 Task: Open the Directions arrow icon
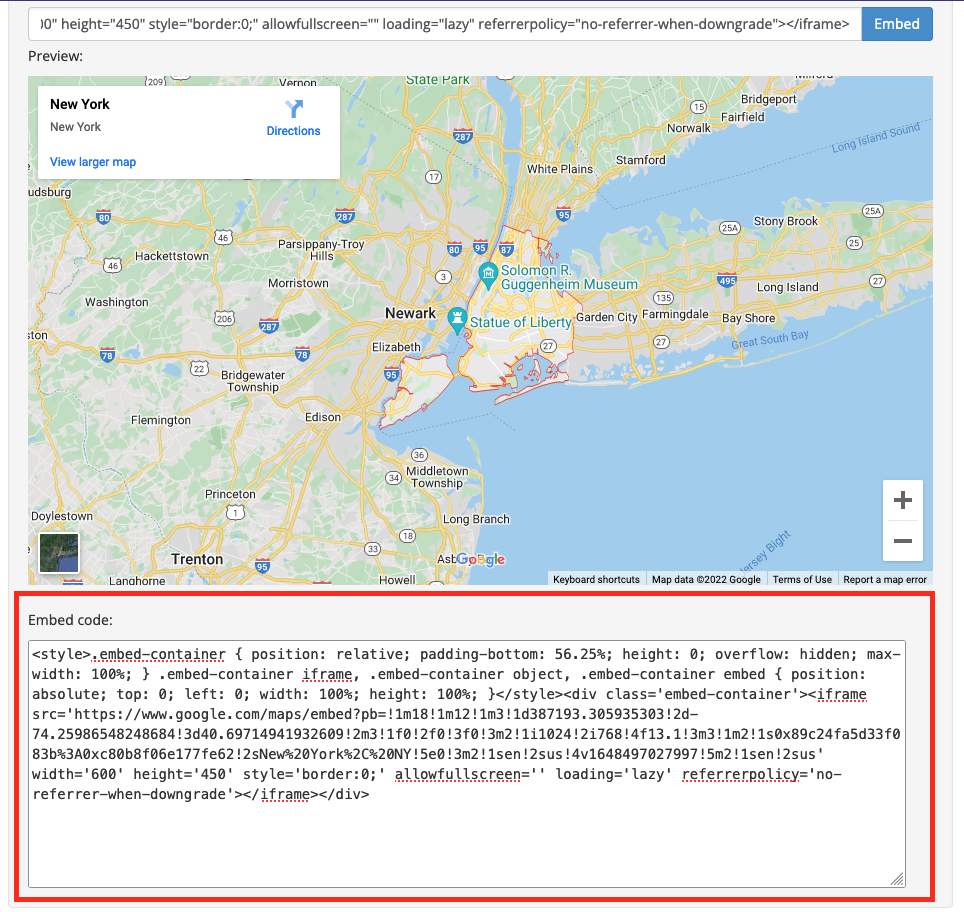coord(294,109)
